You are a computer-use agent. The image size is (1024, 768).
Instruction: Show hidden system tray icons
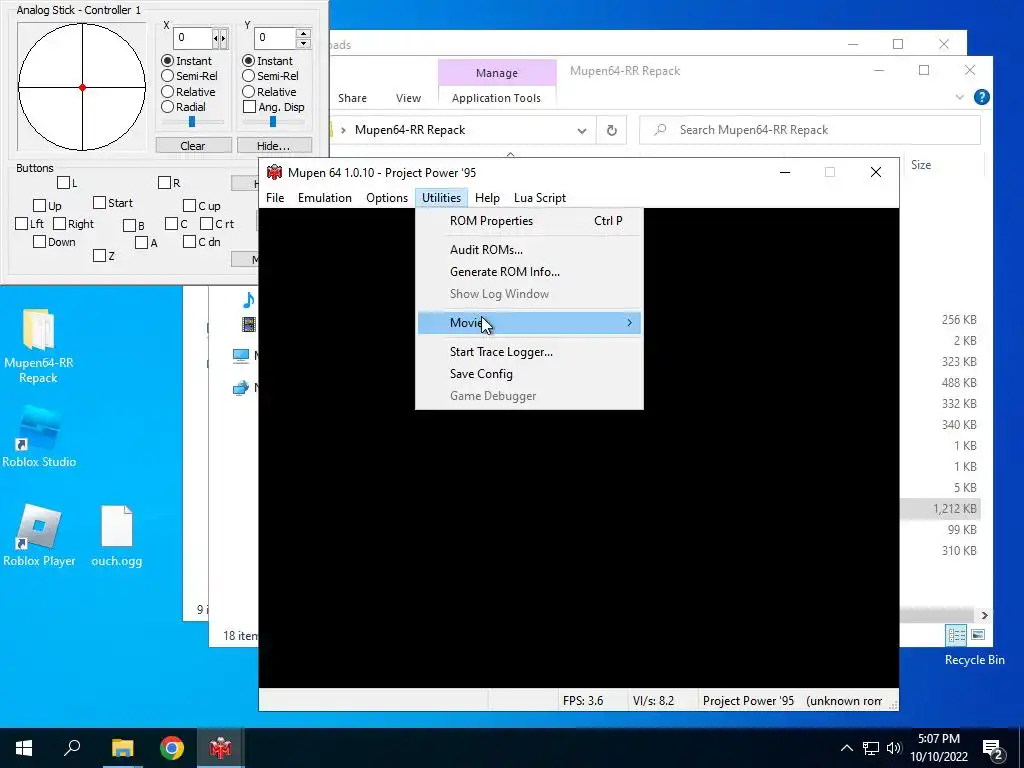click(846, 748)
